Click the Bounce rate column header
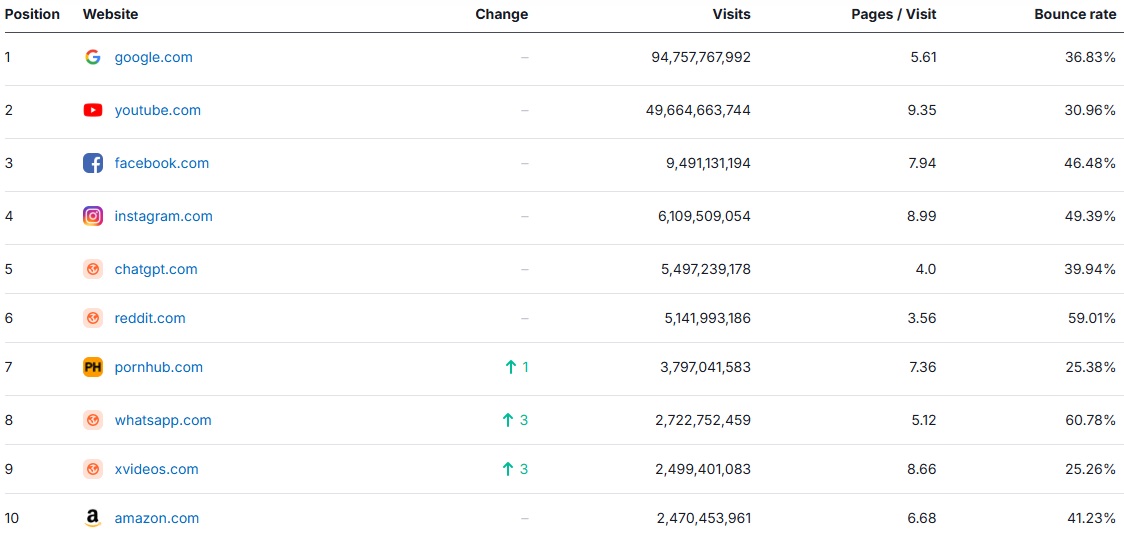This screenshot has height=537, width=1124. click(x=1075, y=14)
